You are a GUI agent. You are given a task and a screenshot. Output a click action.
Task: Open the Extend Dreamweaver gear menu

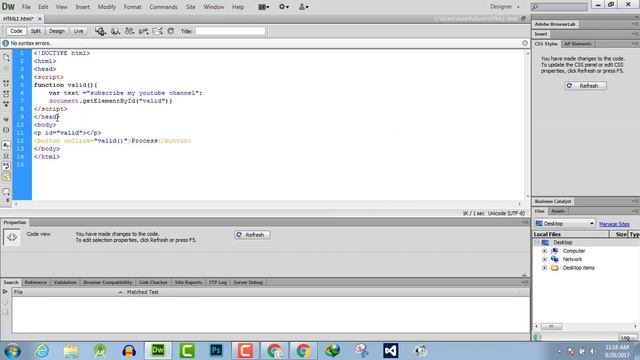pos(284,7)
